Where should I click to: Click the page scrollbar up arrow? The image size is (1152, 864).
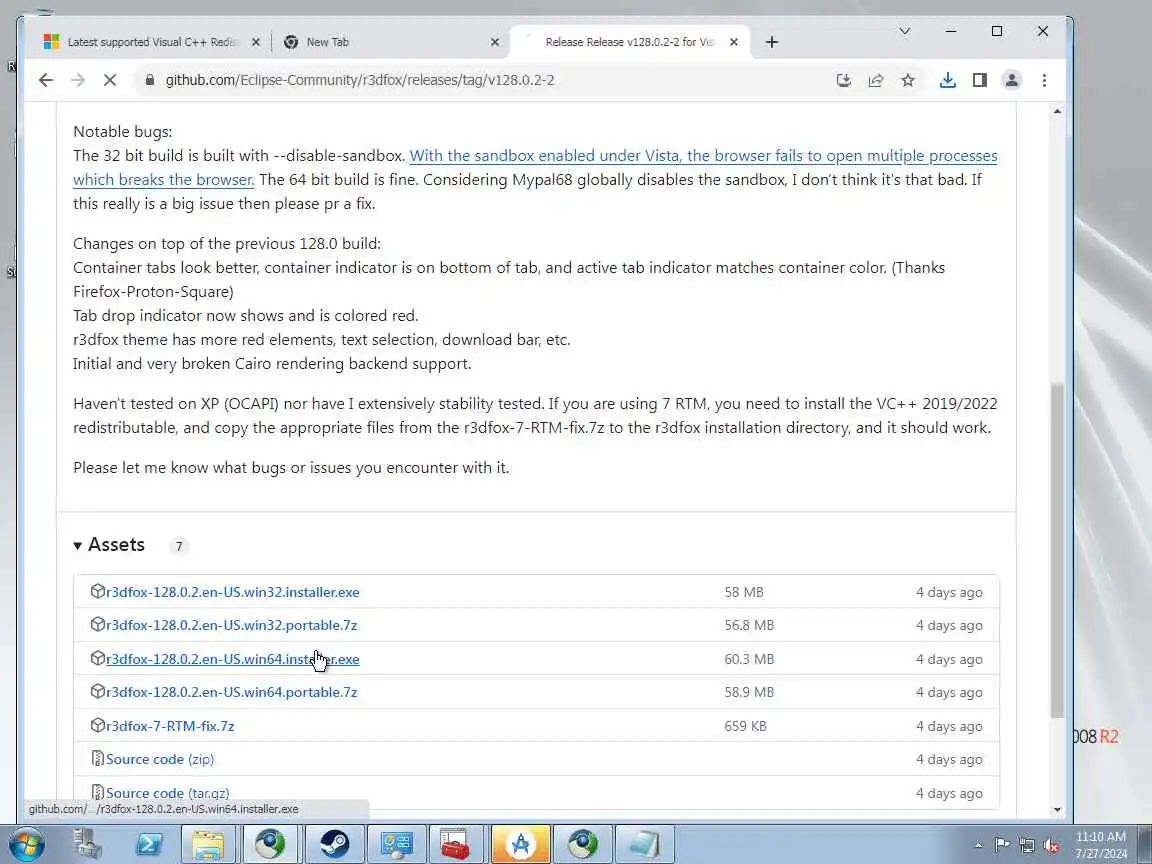tap(1057, 112)
